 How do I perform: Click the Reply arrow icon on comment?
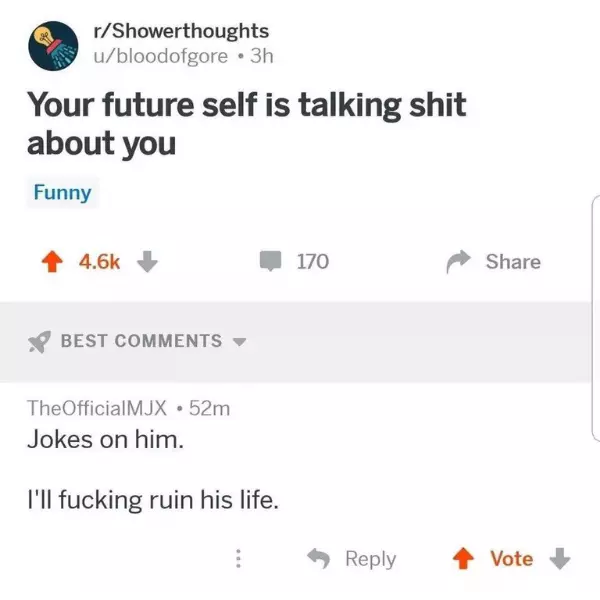click(319, 559)
